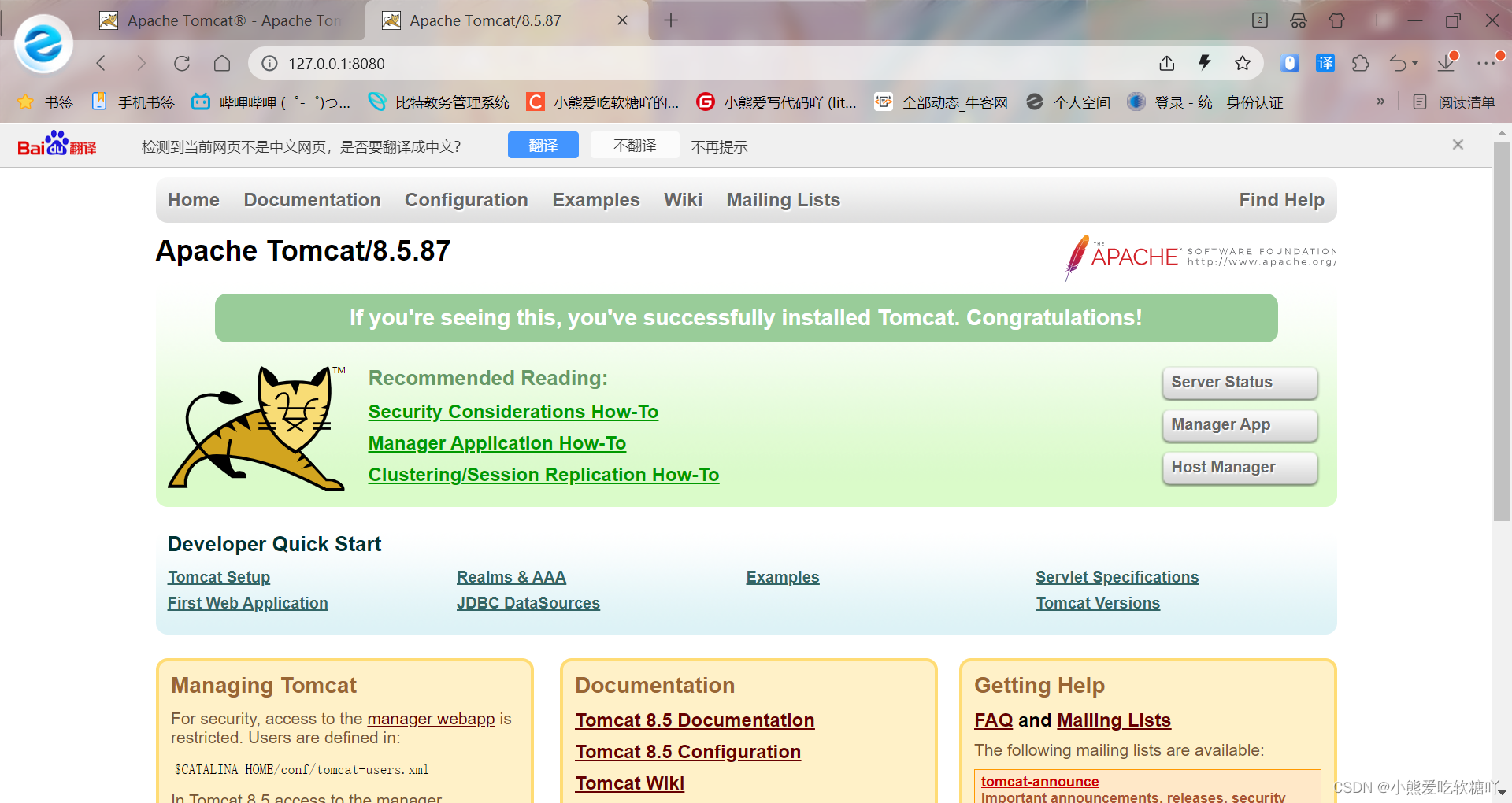Click the Tomcat cat mascot image
Viewport: 1512px width, 803px height.
(x=257, y=429)
